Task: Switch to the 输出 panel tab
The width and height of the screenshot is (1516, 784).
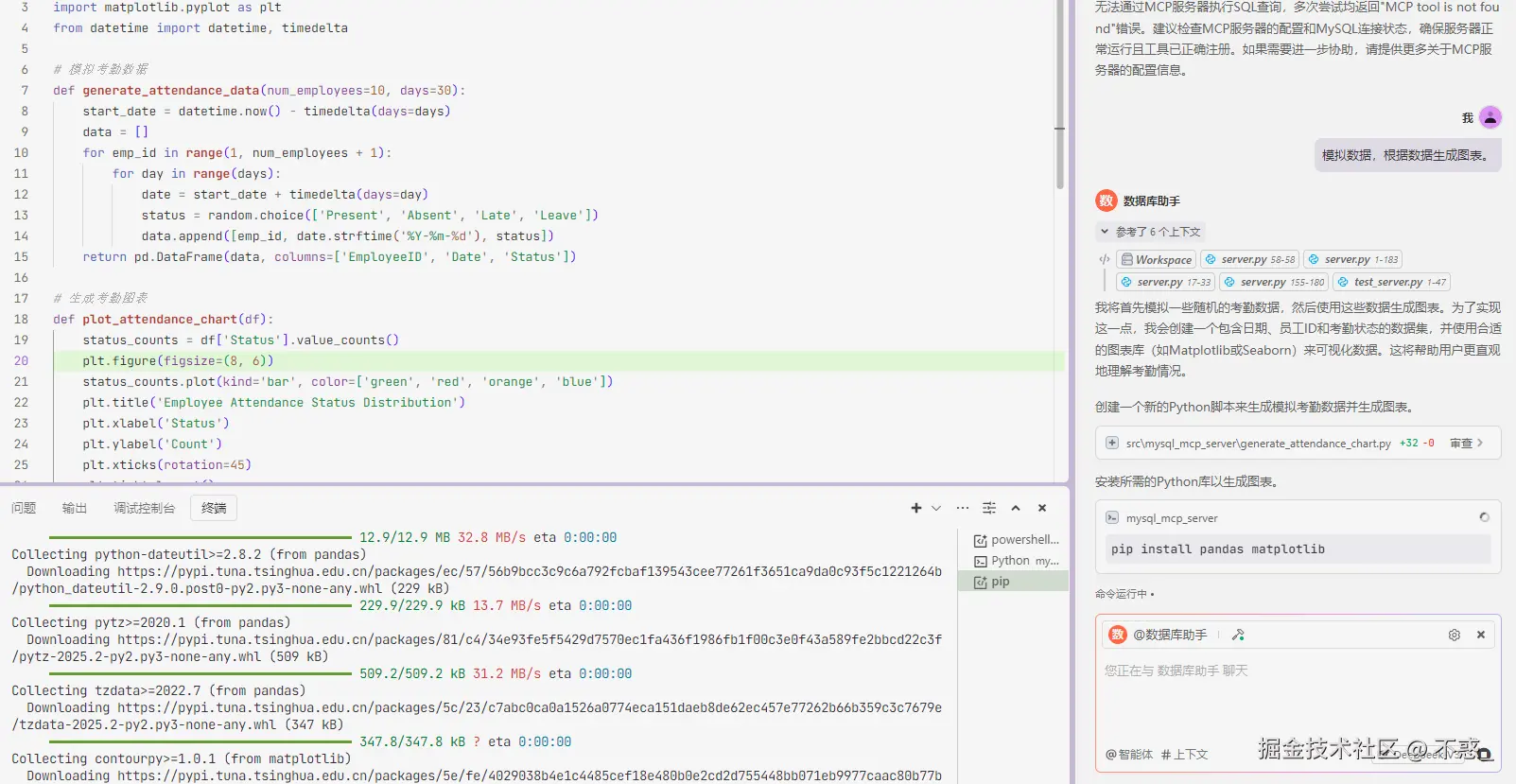Action: (75, 508)
